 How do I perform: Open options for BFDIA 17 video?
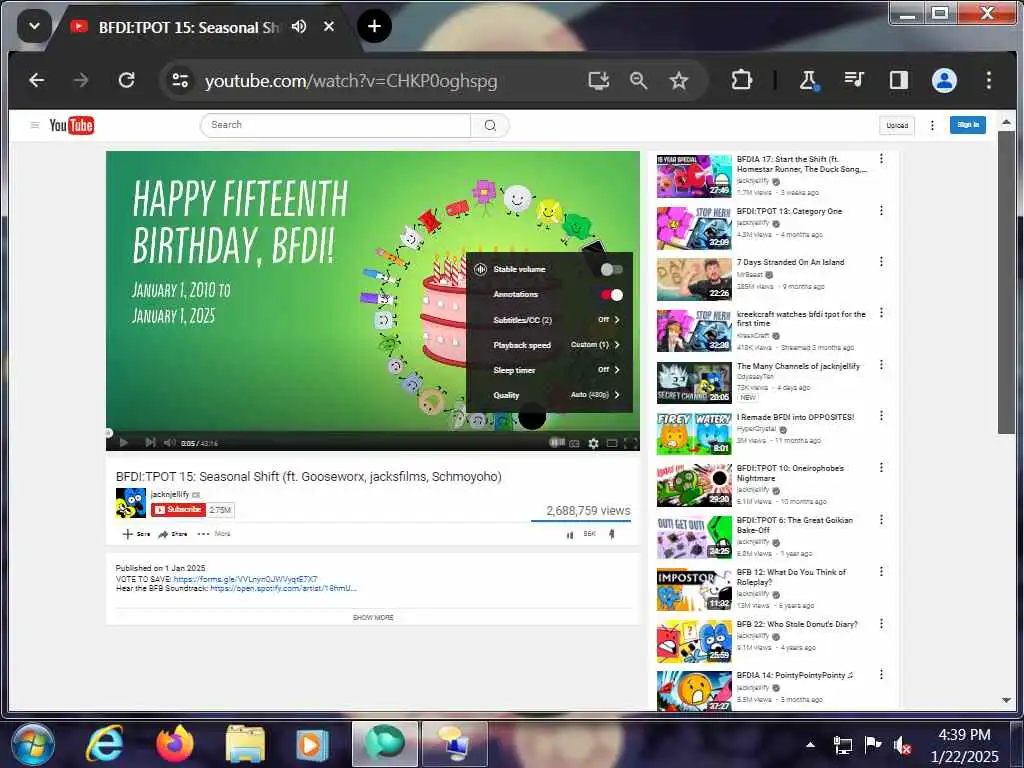[x=881, y=159]
